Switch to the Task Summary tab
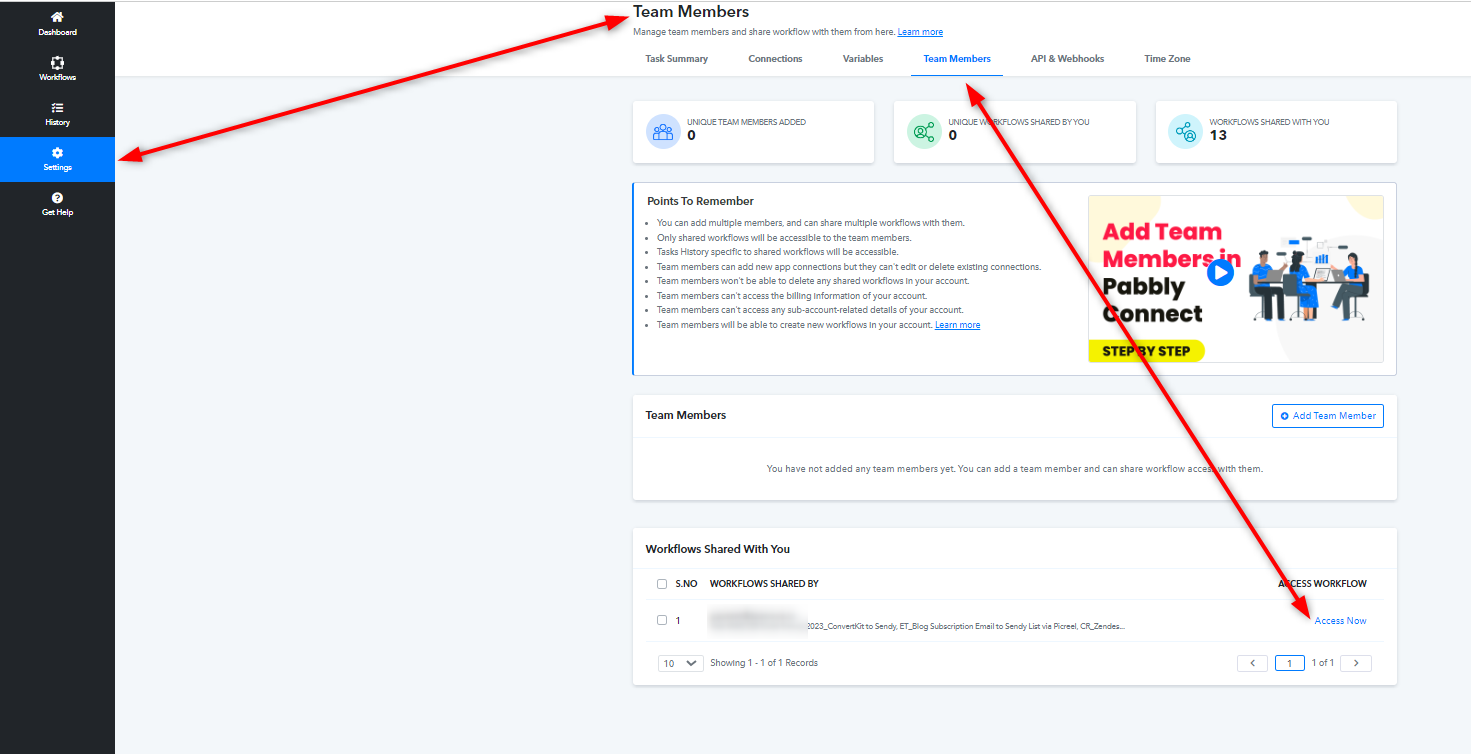Viewport: 1471px width, 754px height. (x=676, y=59)
